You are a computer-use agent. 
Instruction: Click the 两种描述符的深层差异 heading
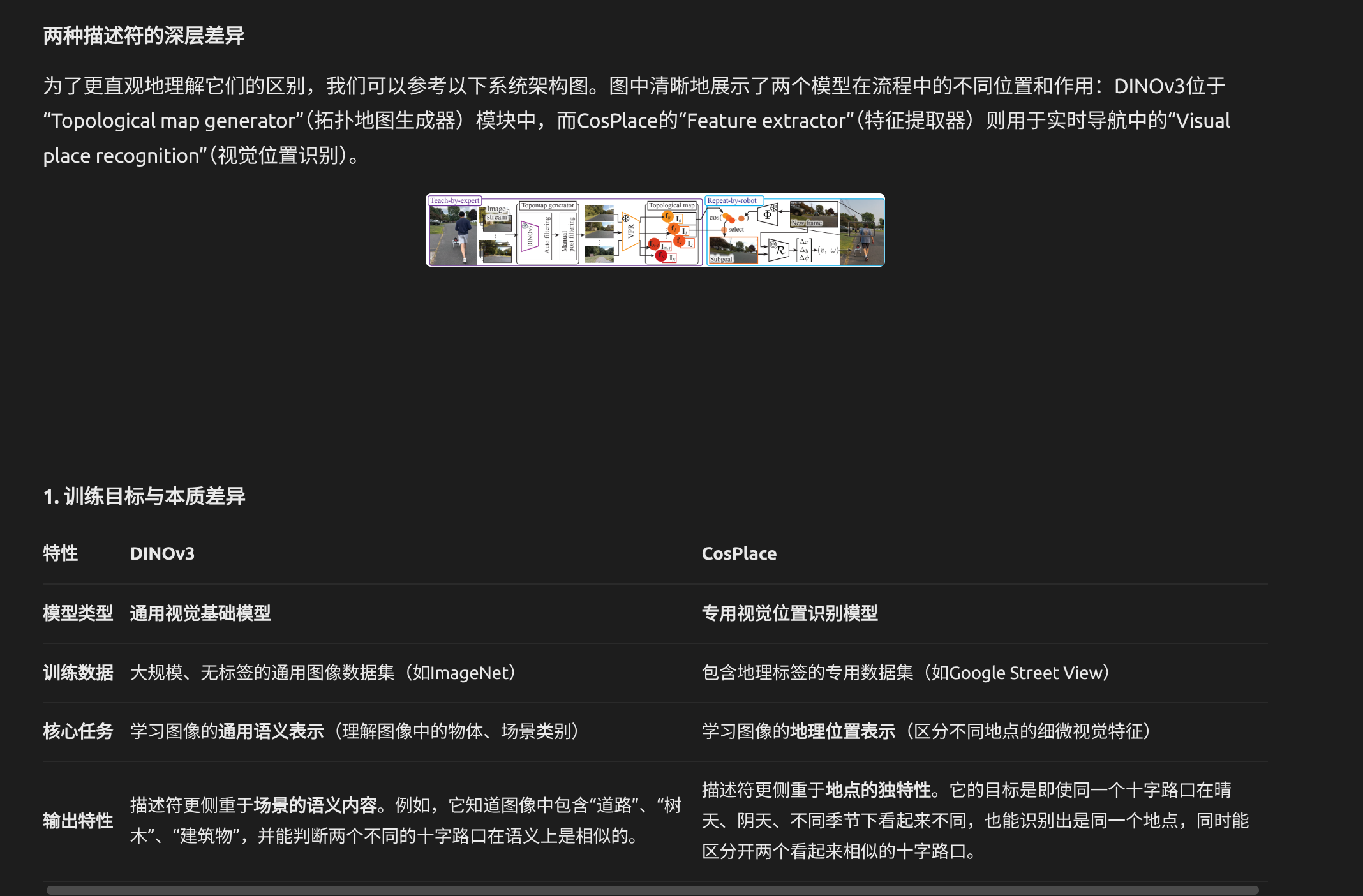coord(144,36)
